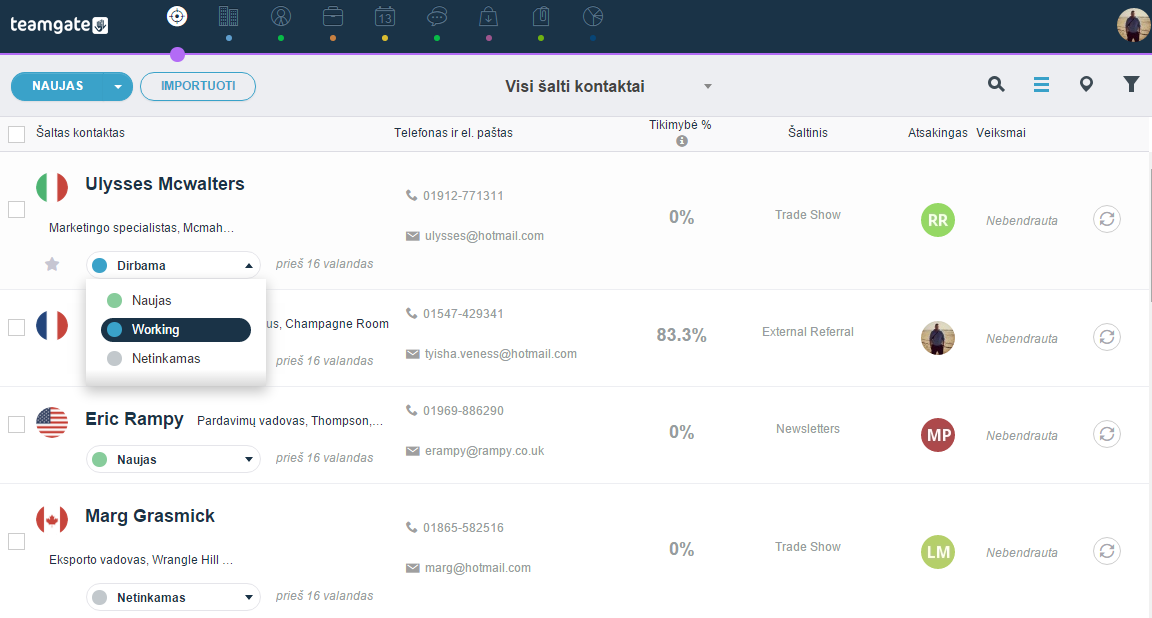Open the Eric Rampy lead name
Screen dimensions: 1152x618
coord(134,419)
